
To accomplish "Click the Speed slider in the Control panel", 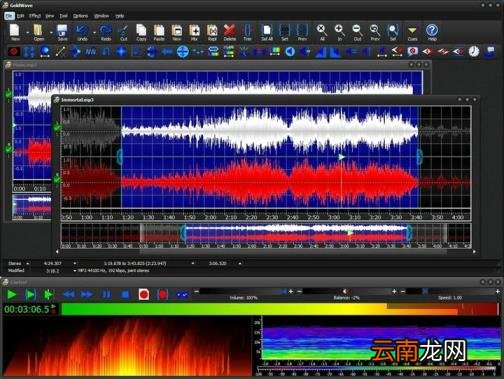I will click(x=450, y=291).
